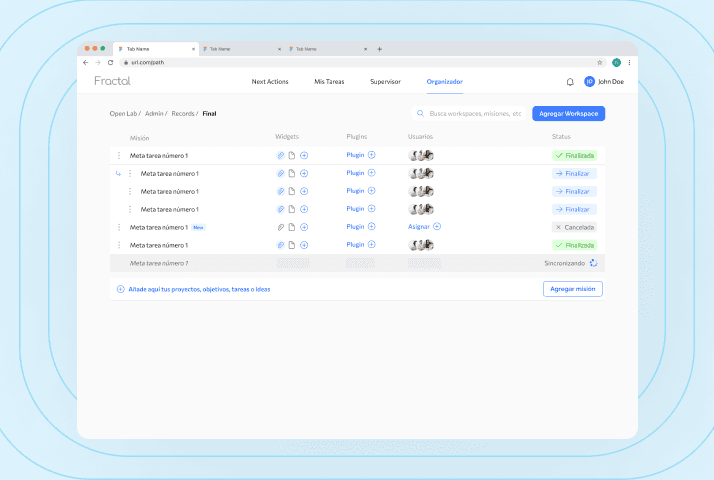Close the active browser tab
Screen dimensions: 714x480
193,49
